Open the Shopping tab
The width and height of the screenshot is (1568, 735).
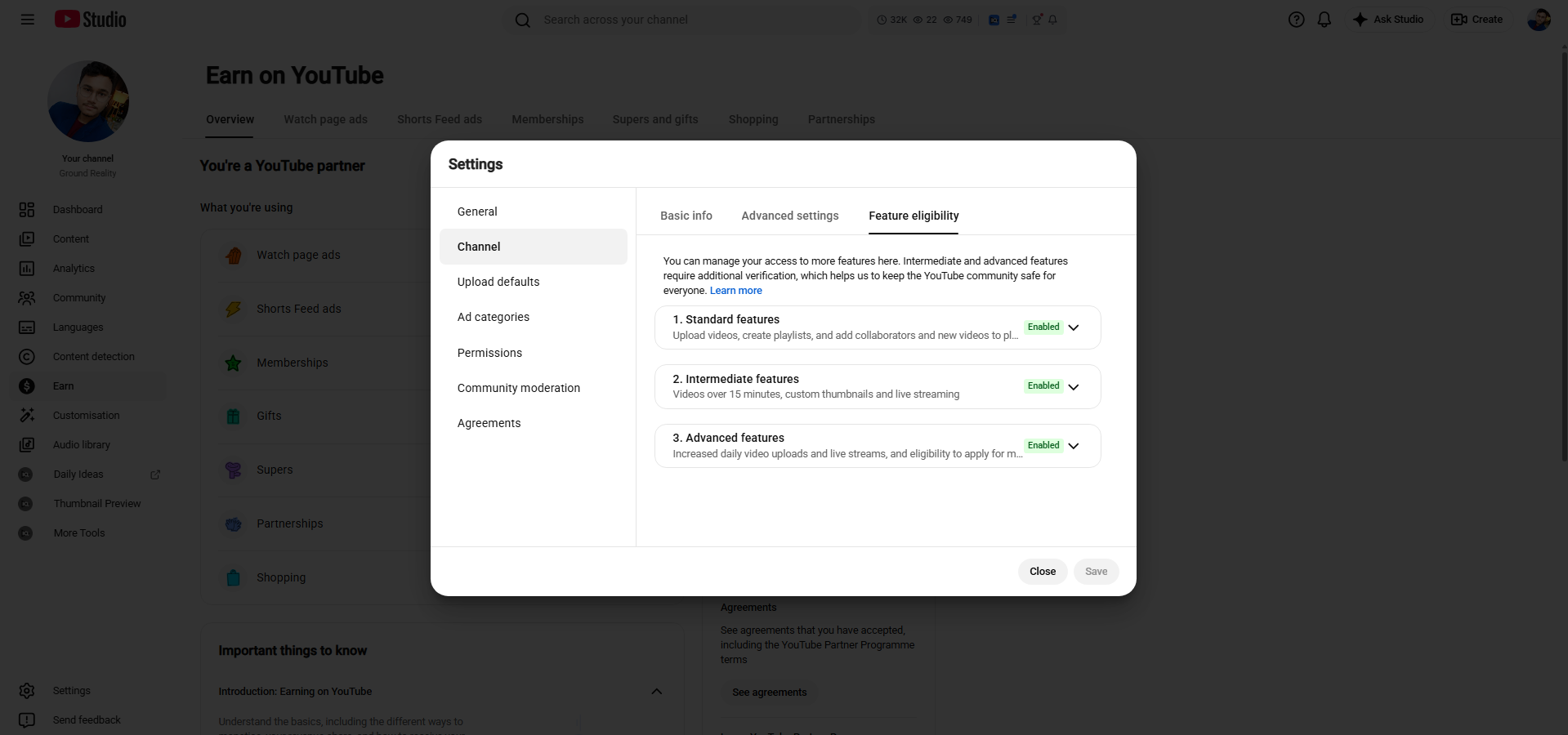click(x=753, y=119)
